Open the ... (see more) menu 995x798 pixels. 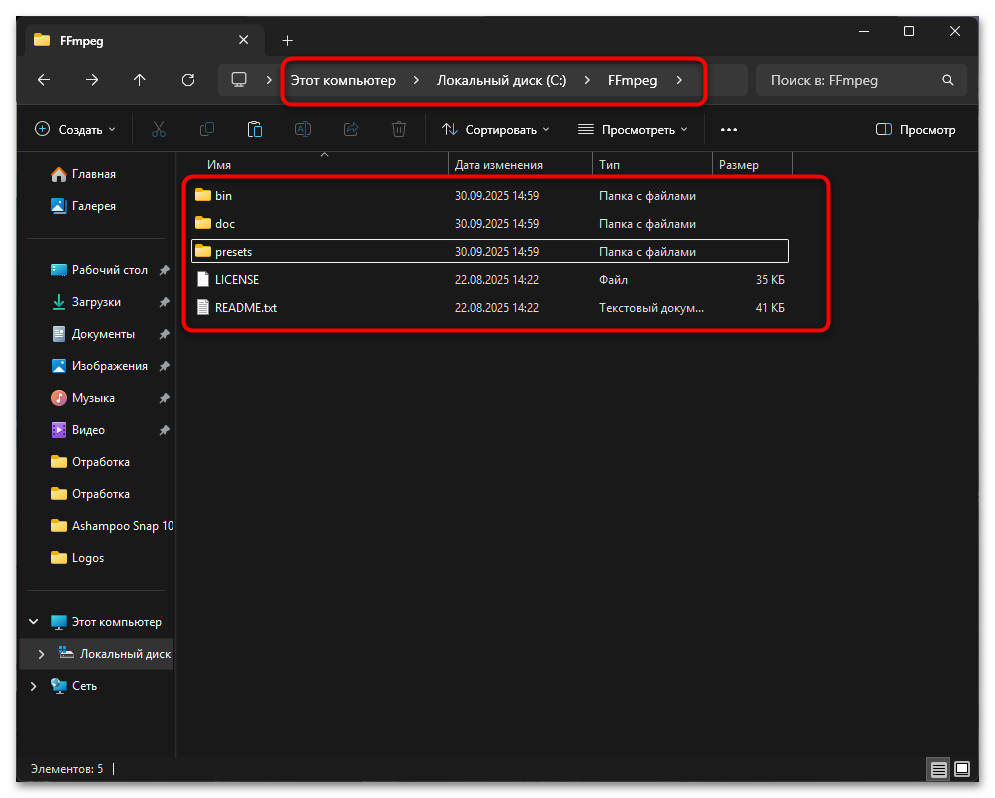click(x=729, y=129)
